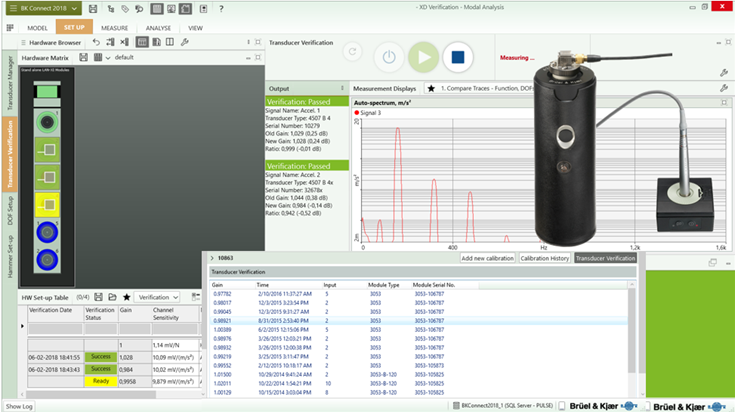Click the Add new calibration button

tap(487, 258)
